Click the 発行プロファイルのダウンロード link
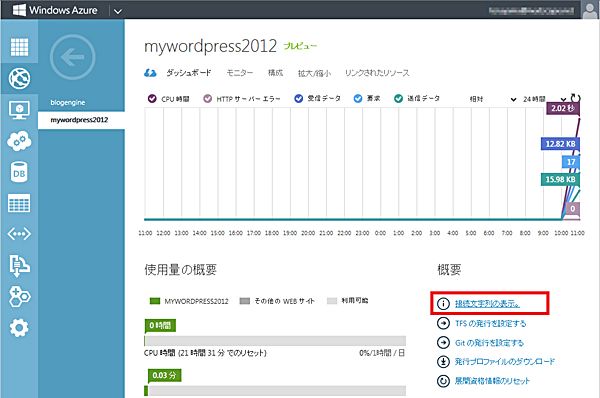The width and height of the screenshot is (600, 398). tap(505, 361)
